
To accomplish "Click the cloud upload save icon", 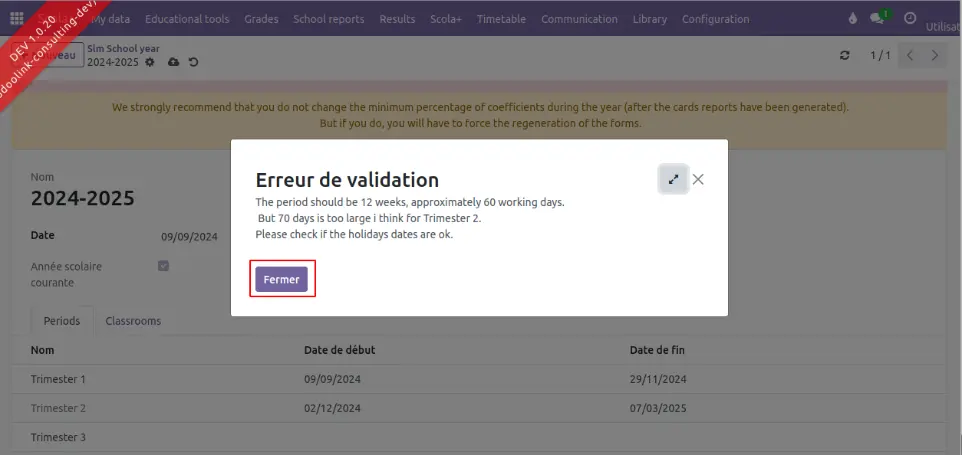I will tap(173, 62).
